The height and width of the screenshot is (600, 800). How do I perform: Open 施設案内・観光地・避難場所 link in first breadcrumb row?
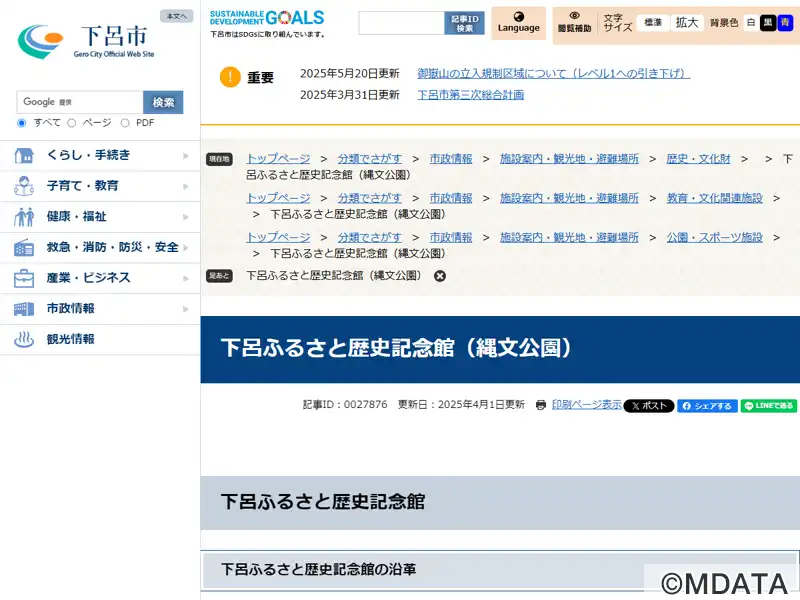pos(569,159)
